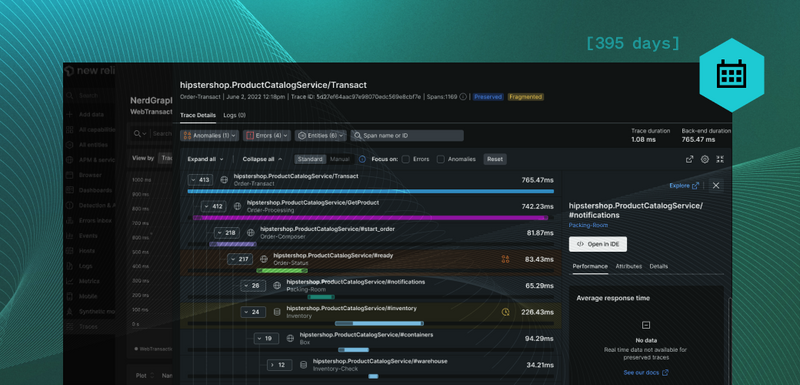Open the Entities (6) dropdown
Image resolution: width=800 pixels, height=385 pixels.
(x=320, y=136)
